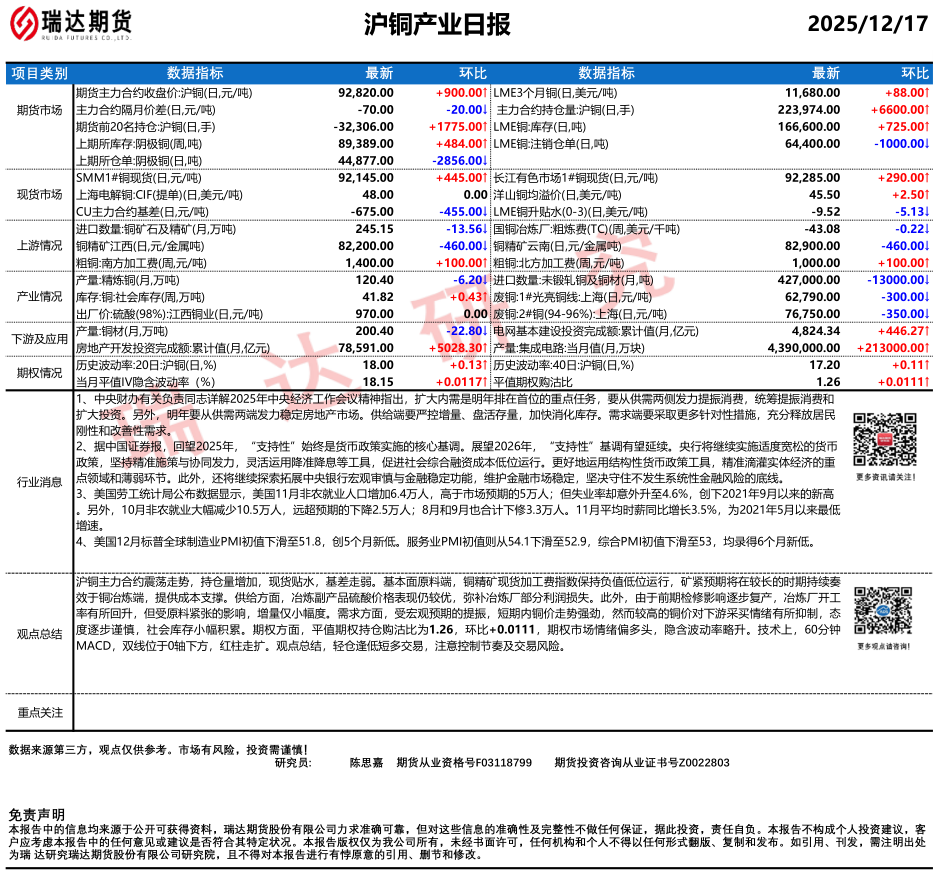Click the 观点总结 section label

click(39, 634)
